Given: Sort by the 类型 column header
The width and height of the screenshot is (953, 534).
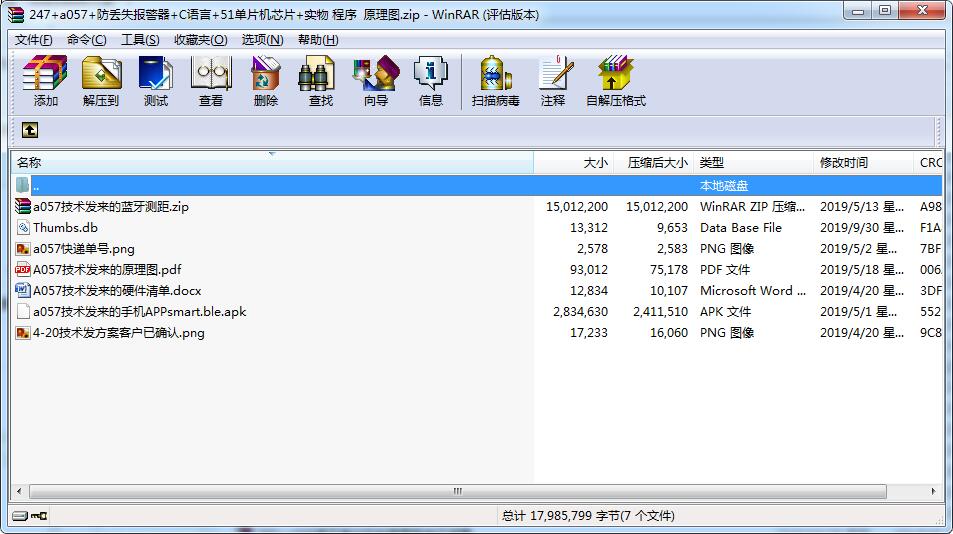Looking at the screenshot, I should tap(753, 162).
